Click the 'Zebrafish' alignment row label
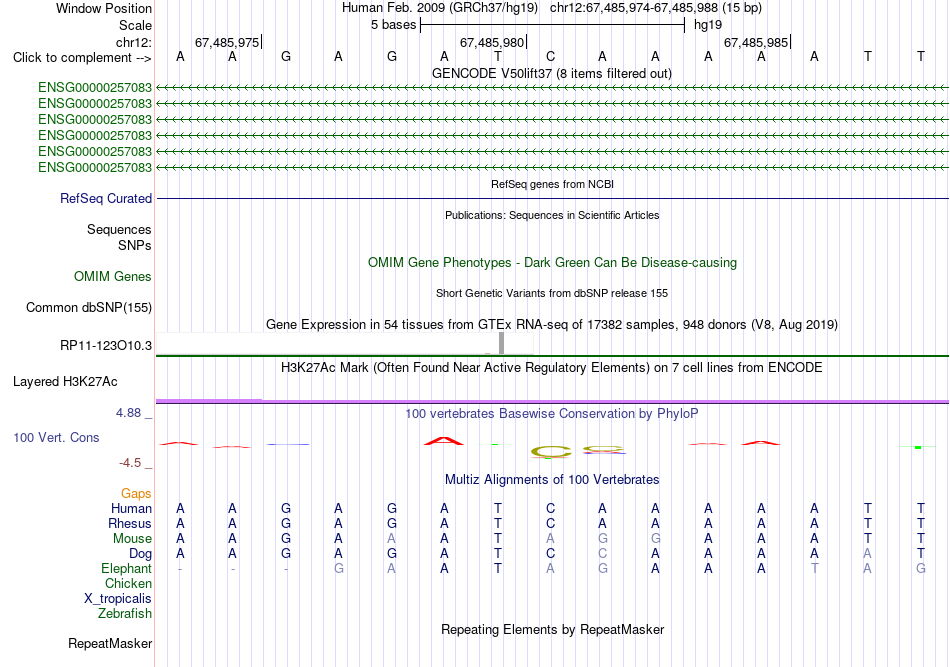Screen dimensions: 950x667 coord(125,614)
